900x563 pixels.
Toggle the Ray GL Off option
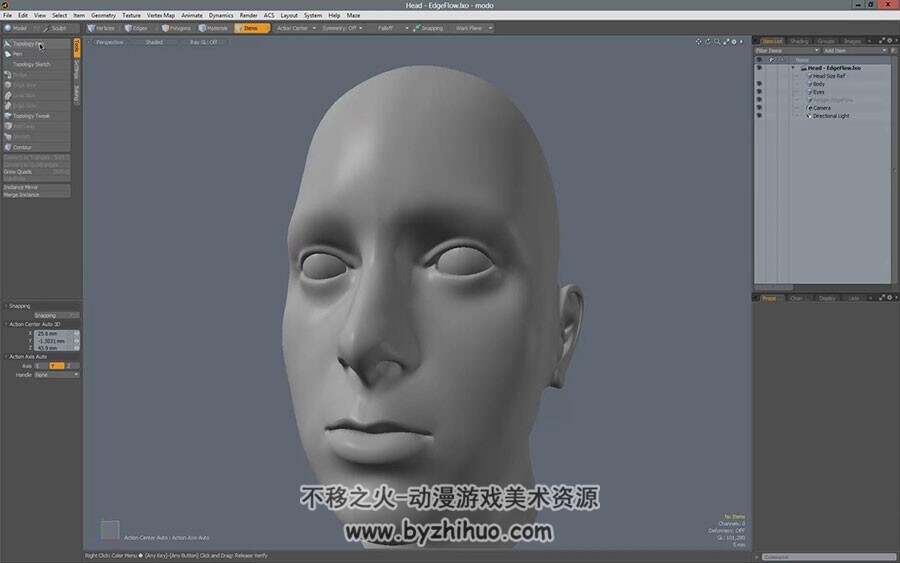click(x=204, y=42)
